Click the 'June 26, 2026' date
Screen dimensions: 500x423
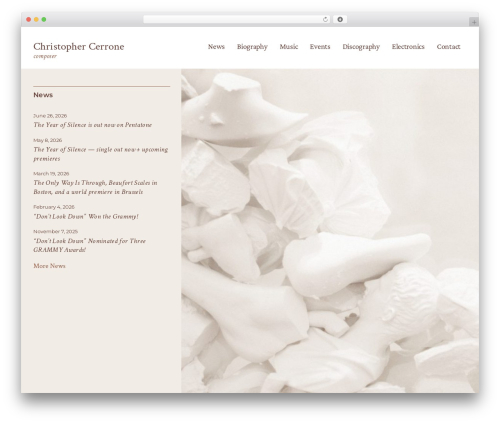(50, 116)
